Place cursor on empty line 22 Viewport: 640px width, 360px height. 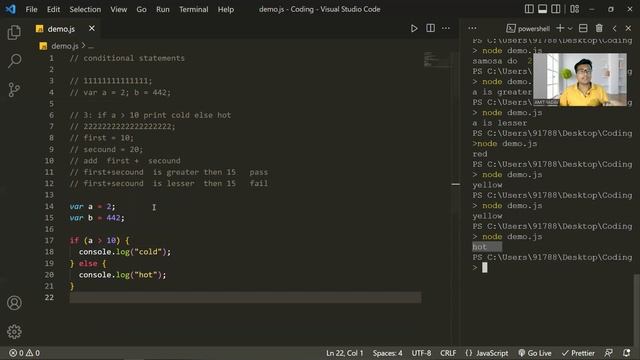[245, 298]
